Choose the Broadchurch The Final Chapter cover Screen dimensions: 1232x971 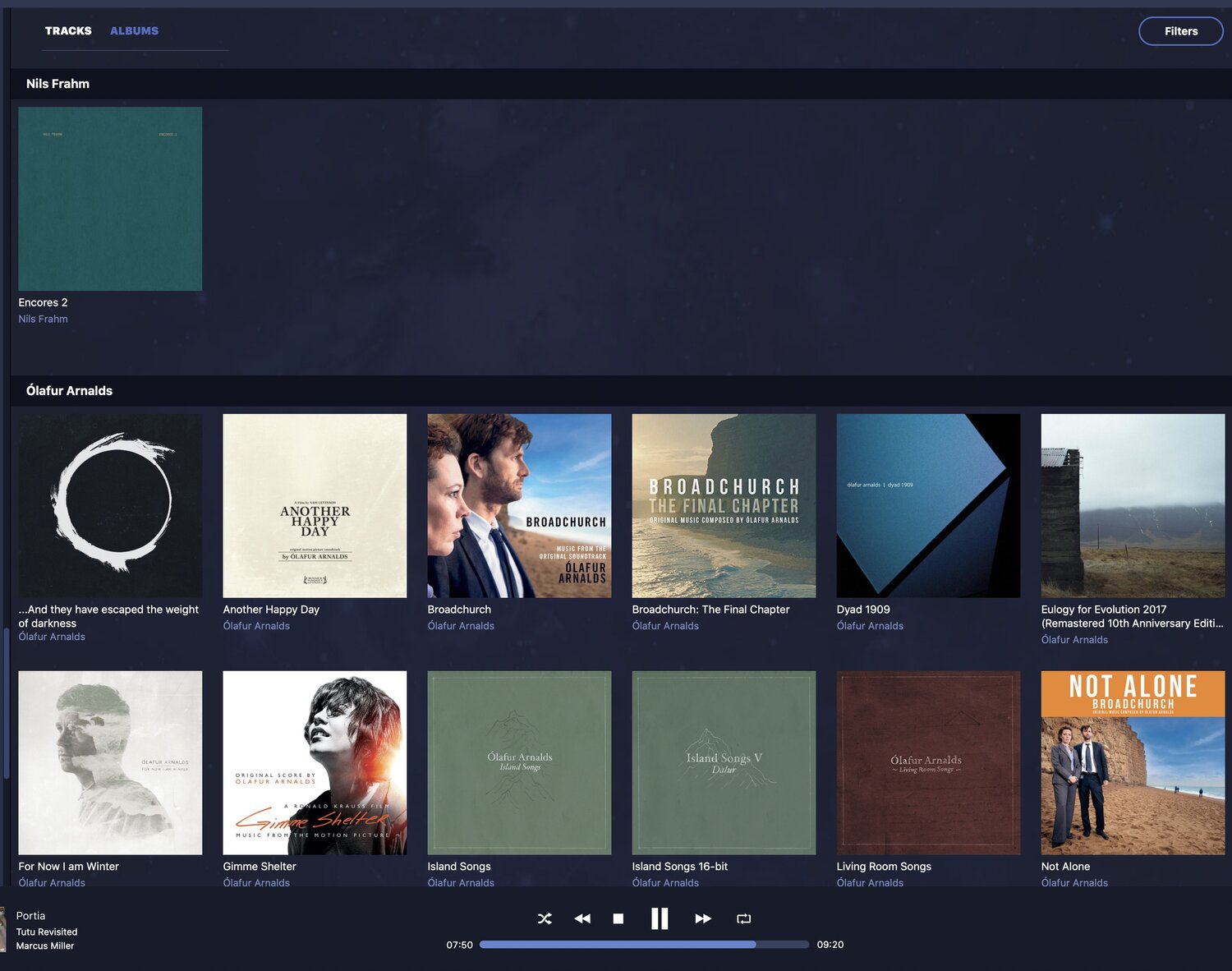(x=724, y=506)
